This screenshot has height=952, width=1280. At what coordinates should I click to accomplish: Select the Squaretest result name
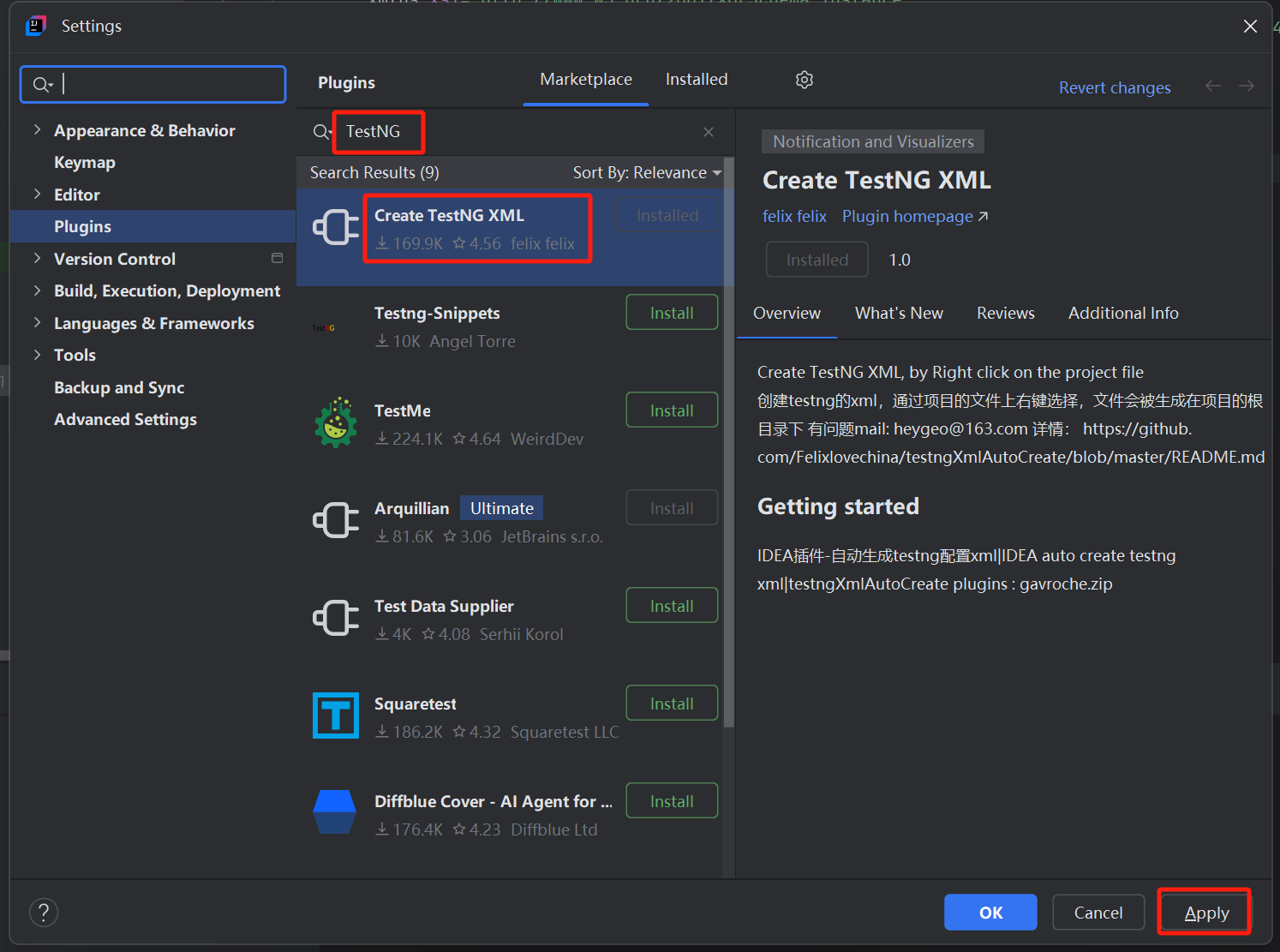[415, 704]
